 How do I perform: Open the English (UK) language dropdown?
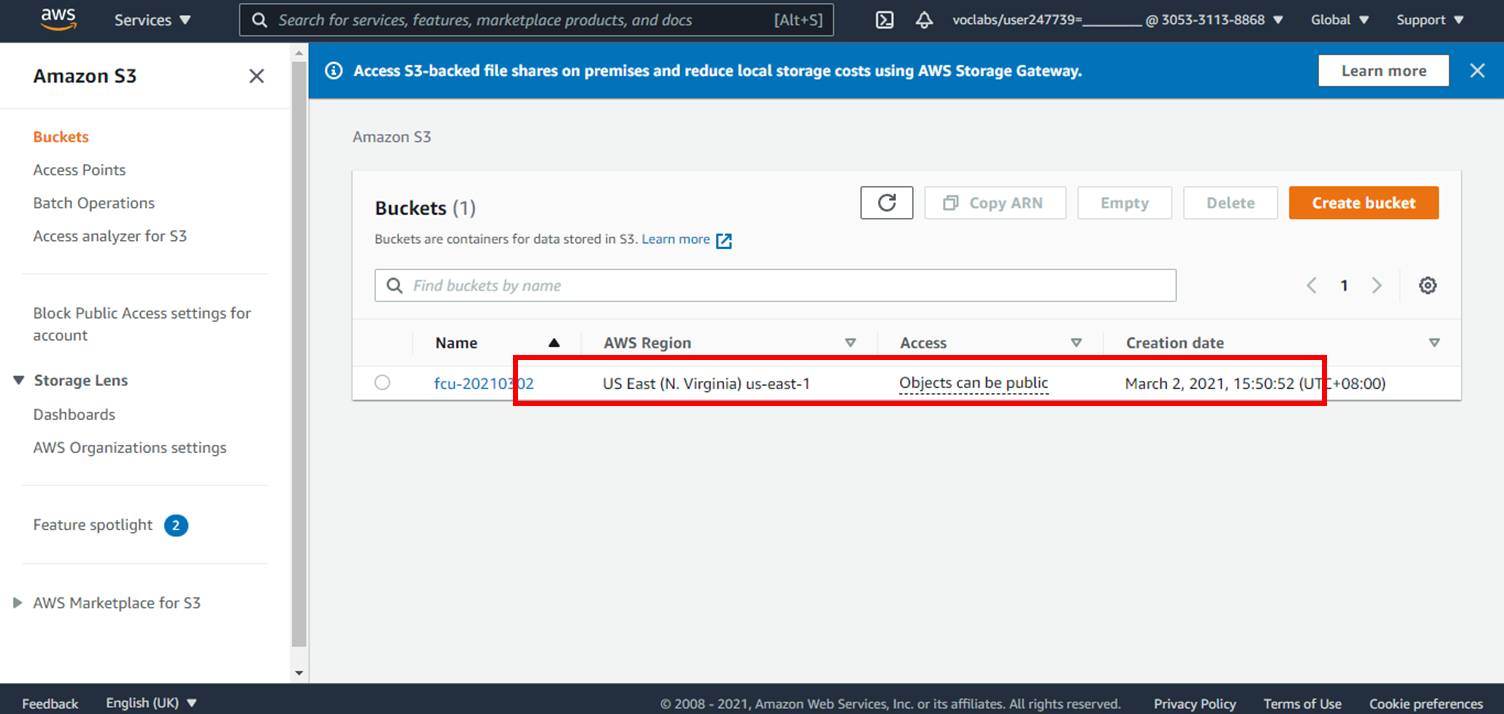pyautogui.click(x=152, y=703)
